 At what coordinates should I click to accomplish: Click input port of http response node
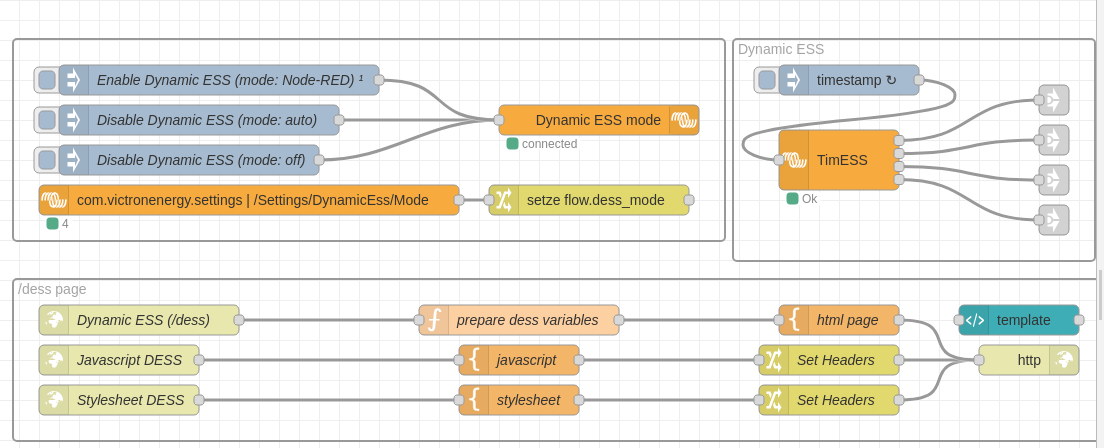(x=979, y=360)
